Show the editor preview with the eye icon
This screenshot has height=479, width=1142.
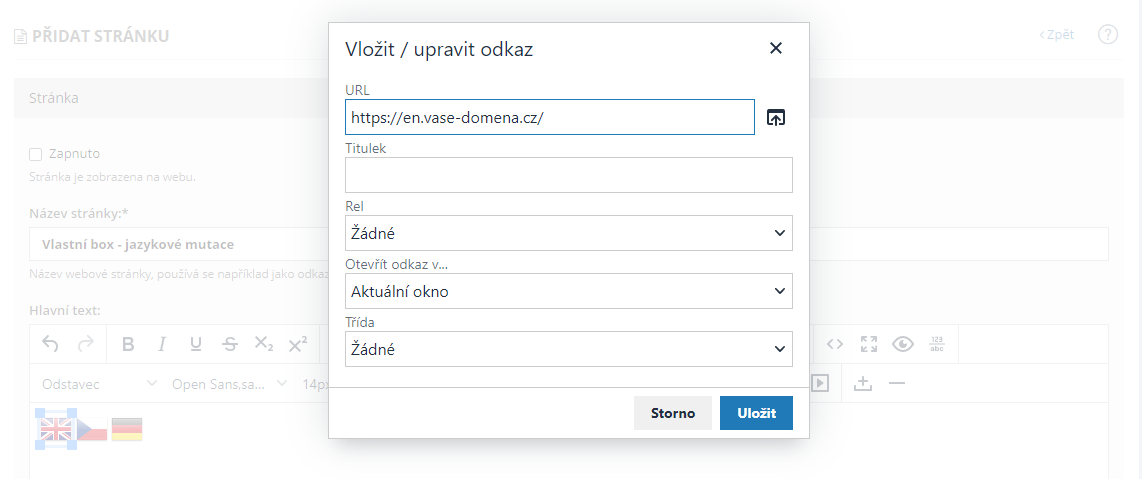point(903,344)
